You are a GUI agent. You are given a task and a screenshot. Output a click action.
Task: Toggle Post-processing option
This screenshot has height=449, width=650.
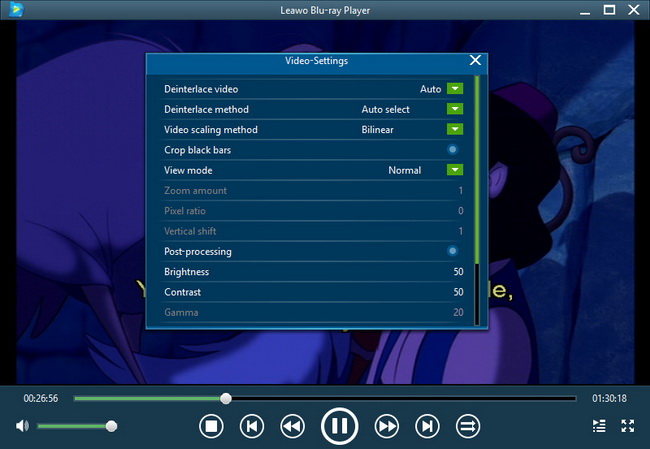453,251
